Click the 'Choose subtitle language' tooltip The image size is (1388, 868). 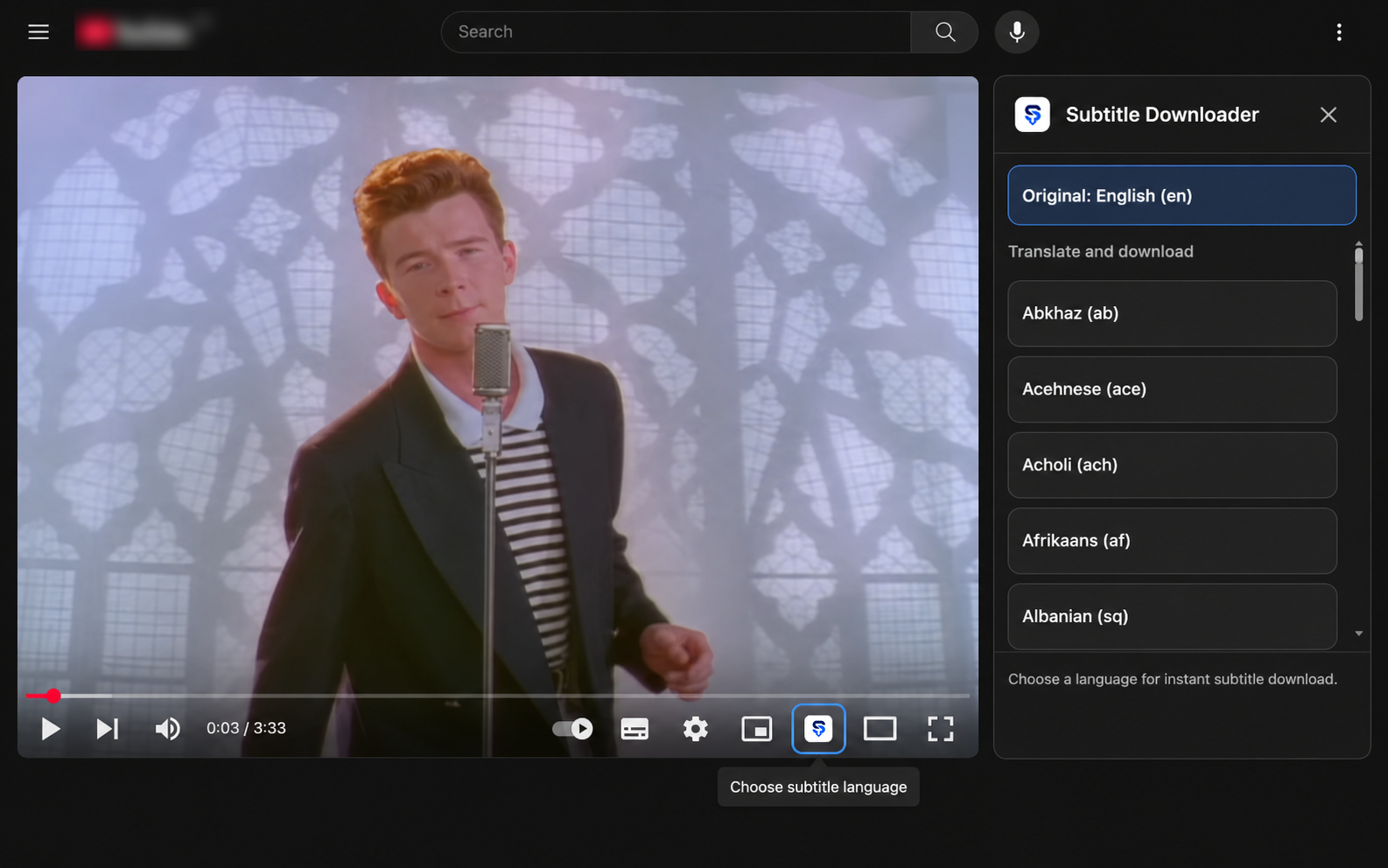(819, 787)
